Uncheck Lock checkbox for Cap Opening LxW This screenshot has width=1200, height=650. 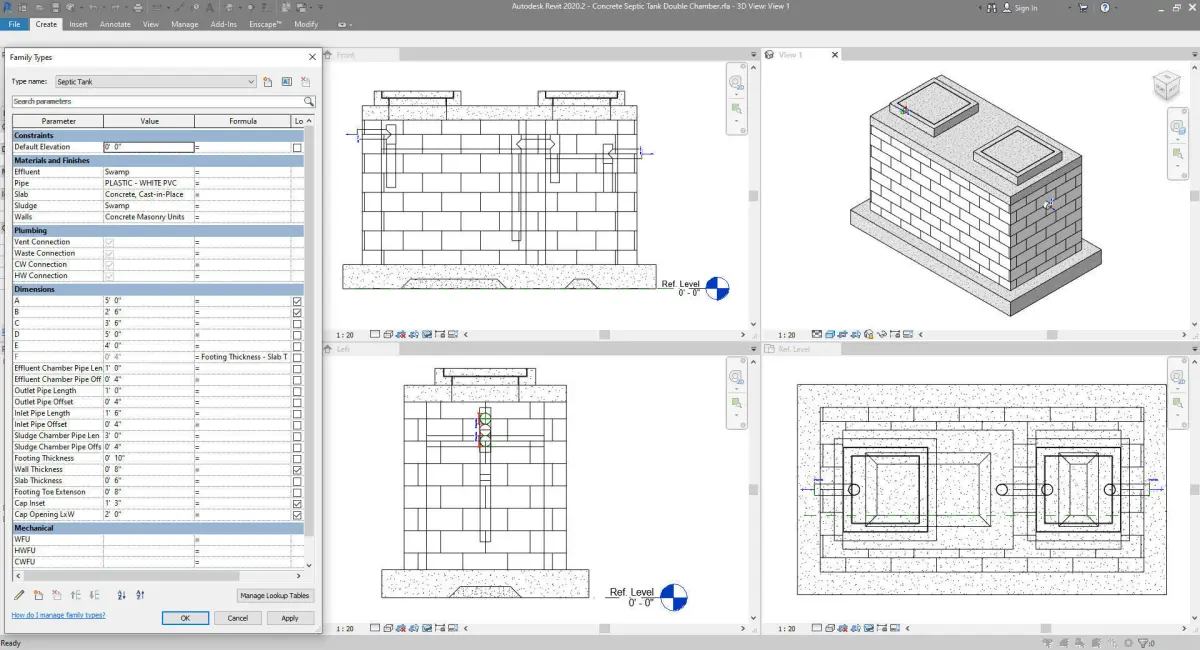point(297,514)
